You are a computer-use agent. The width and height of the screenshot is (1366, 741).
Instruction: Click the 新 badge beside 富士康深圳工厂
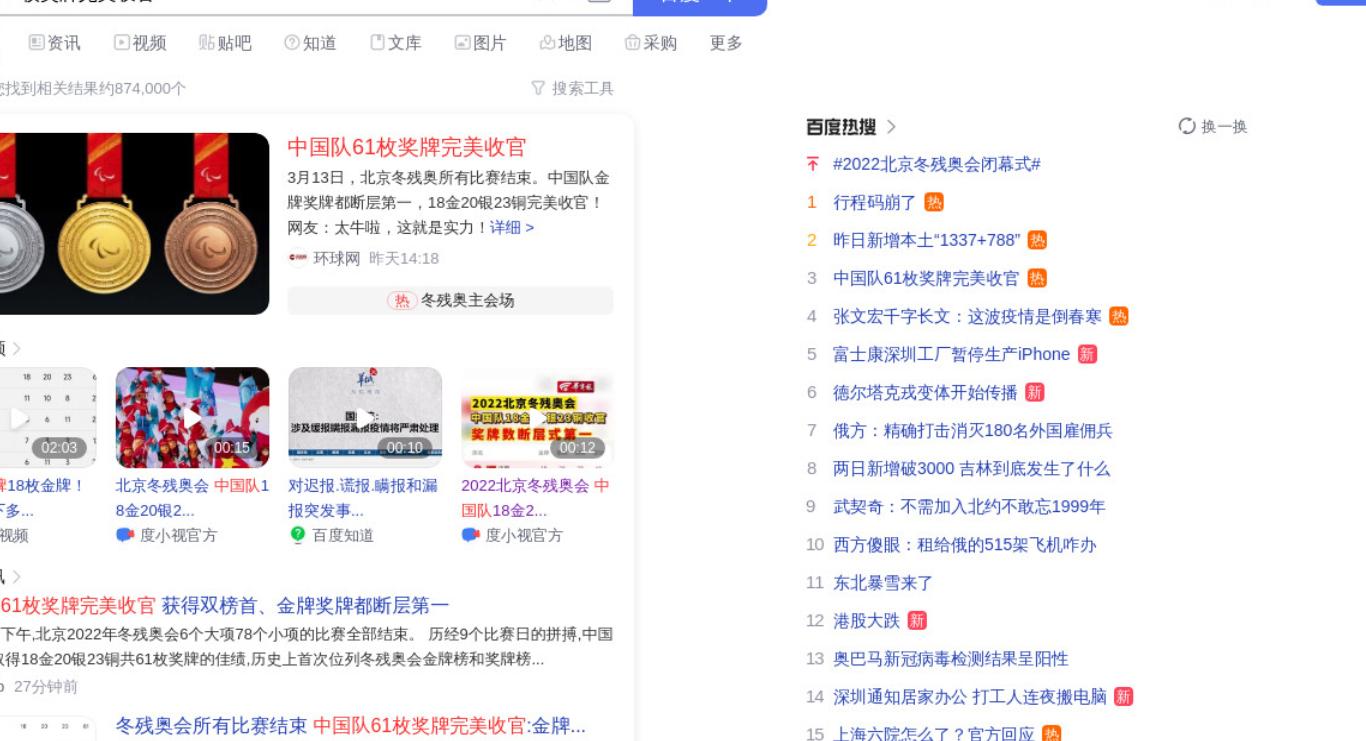(1087, 355)
